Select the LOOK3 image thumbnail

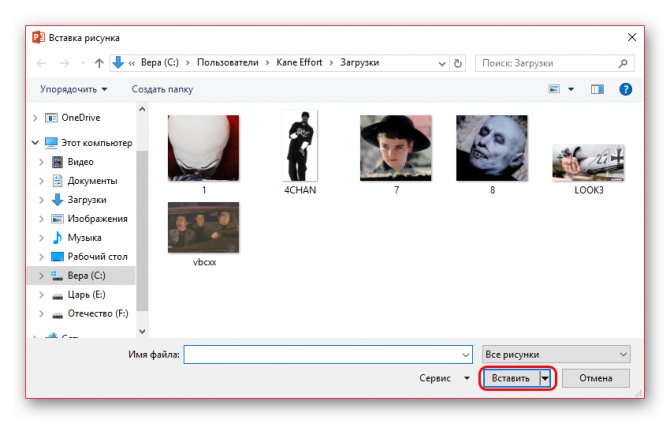(x=588, y=163)
